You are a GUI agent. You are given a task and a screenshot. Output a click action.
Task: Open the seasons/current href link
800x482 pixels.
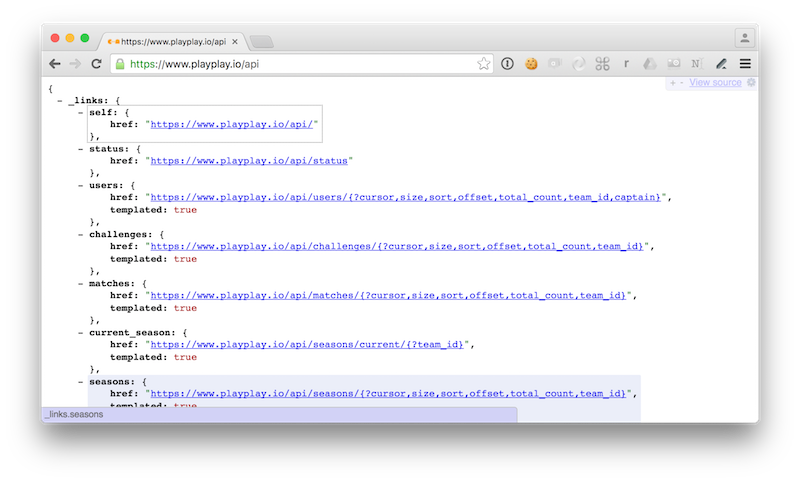pyautogui.click(x=307, y=344)
